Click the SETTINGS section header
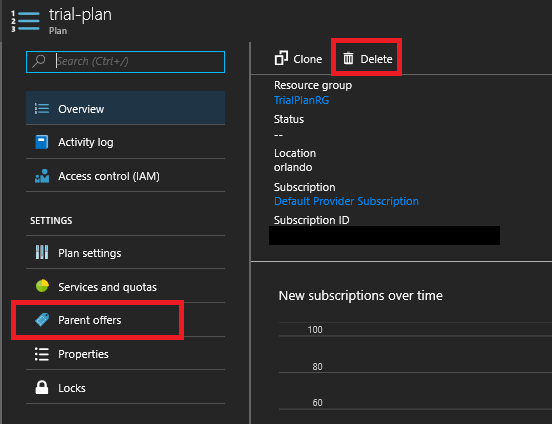552x424 pixels. pyautogui.click(x=51, y=220)
